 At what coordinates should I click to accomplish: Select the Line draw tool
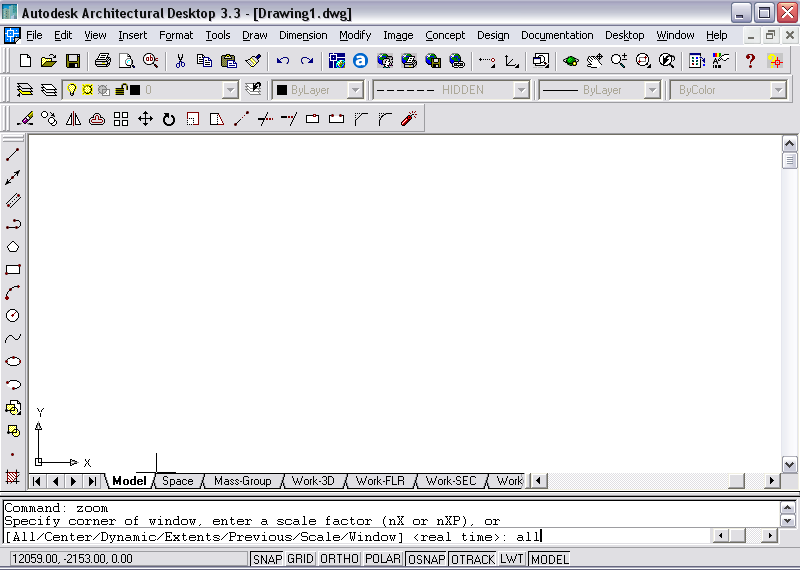click(x=13, y=154)
